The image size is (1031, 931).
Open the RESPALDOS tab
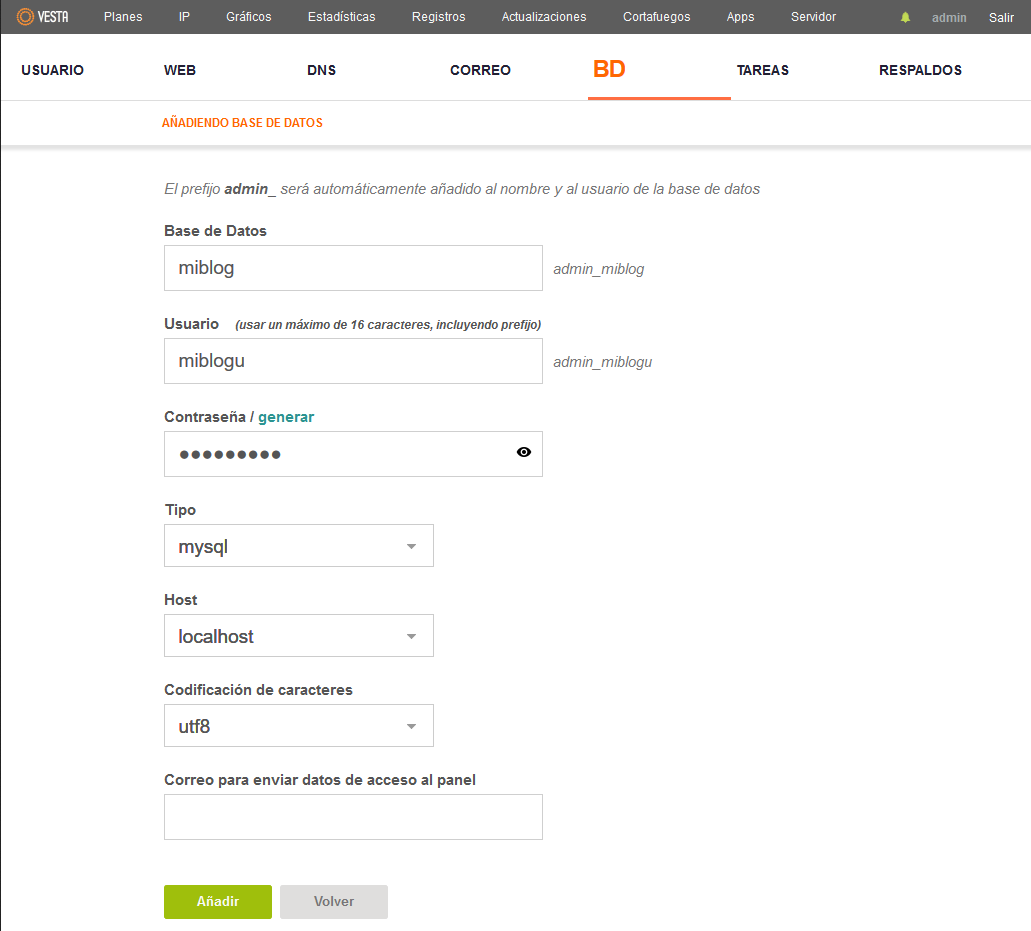[920, 70]
